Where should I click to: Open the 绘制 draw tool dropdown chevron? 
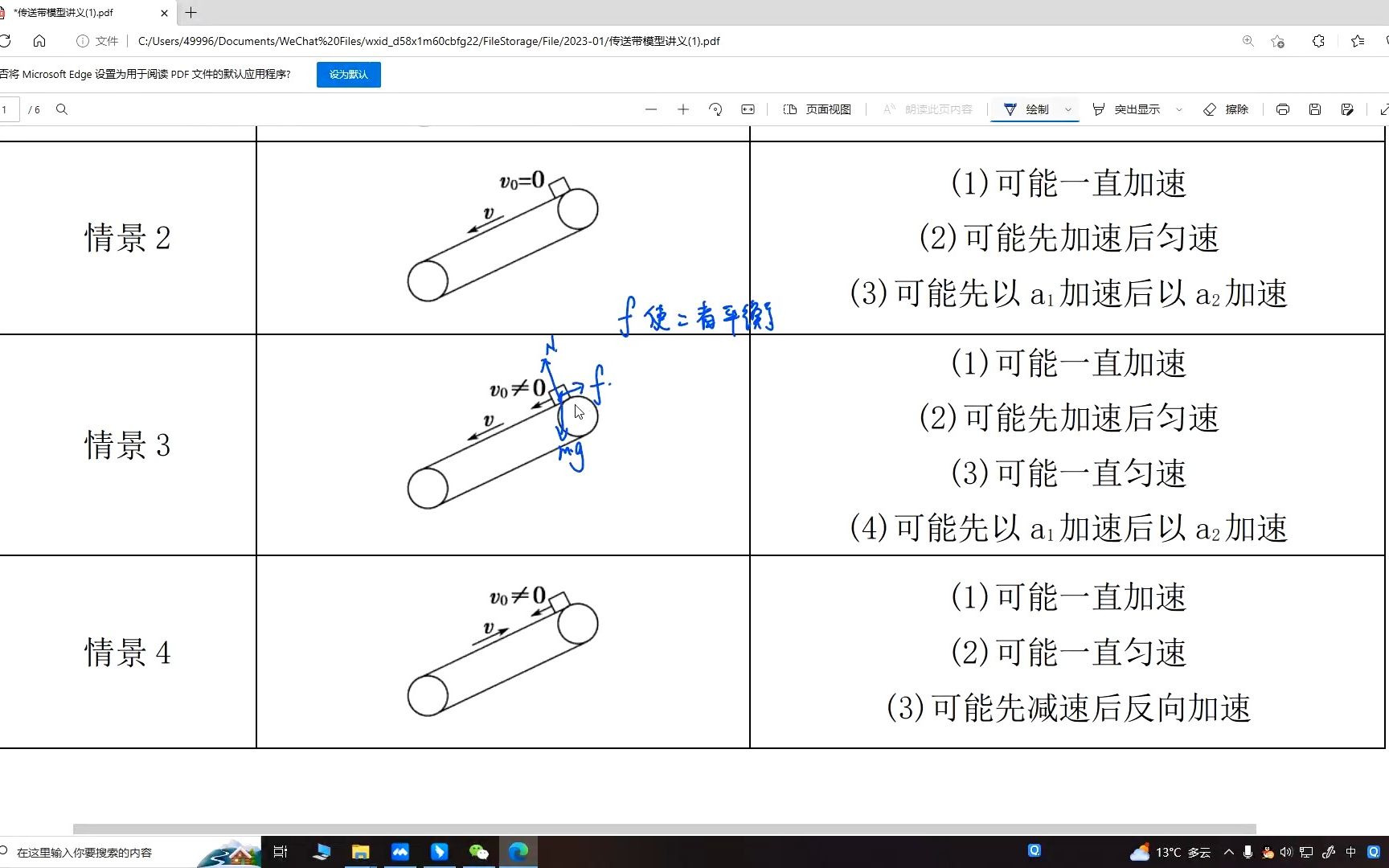1068,108
